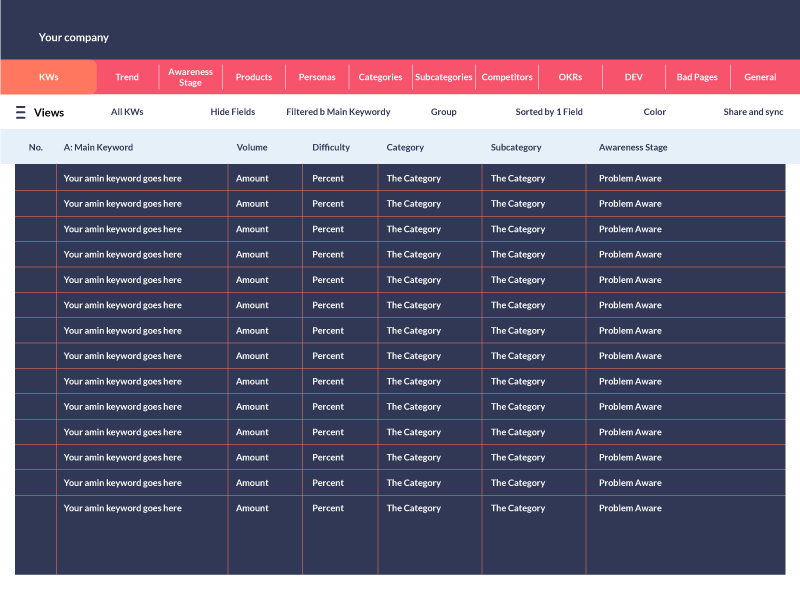The width and height of the screenshot is (800, 600).
Task: Open the Views hamburger menu icon
Action: point(21,112)
